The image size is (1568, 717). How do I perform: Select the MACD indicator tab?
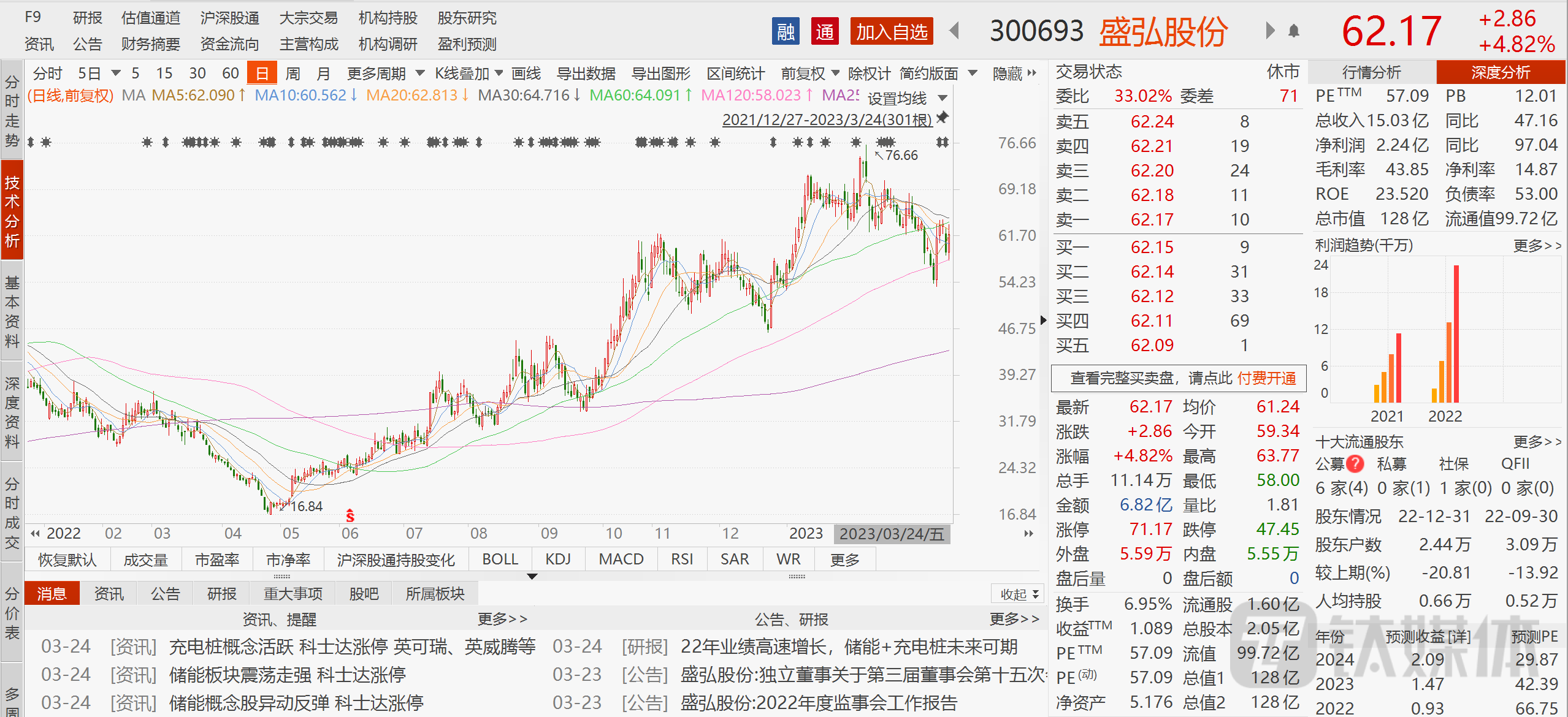(621, 559)
